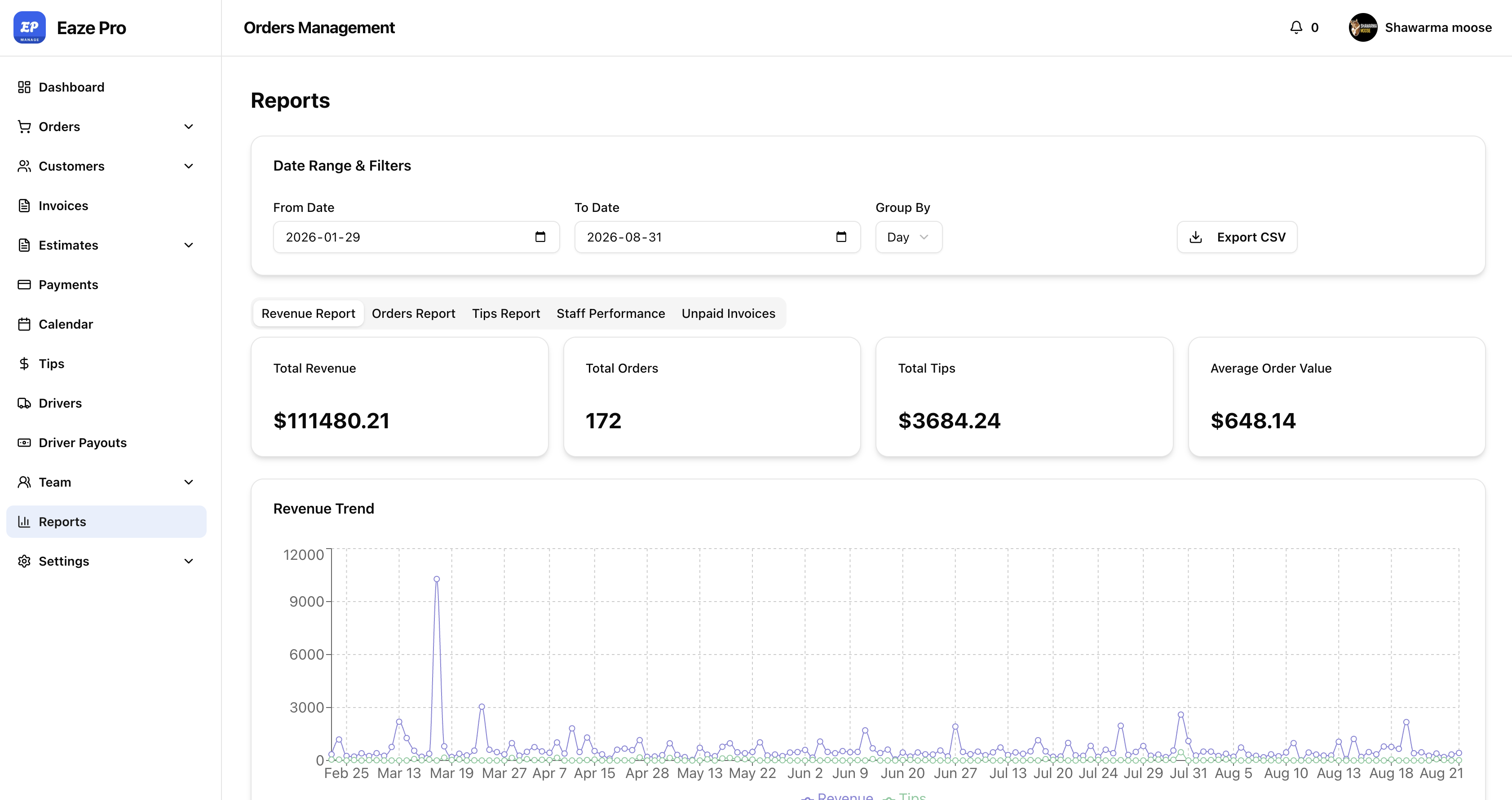Click the Total Tips $3684.24 value
Image resolution: width=1512 pixels, height=800 pixels.
click(949, 421)
